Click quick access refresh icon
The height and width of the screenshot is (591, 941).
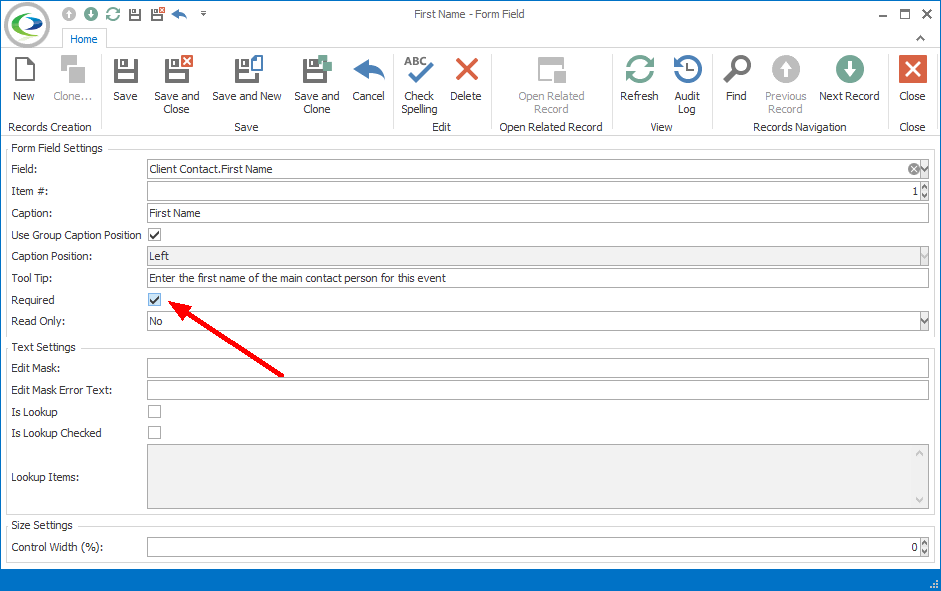pos(113,14)
